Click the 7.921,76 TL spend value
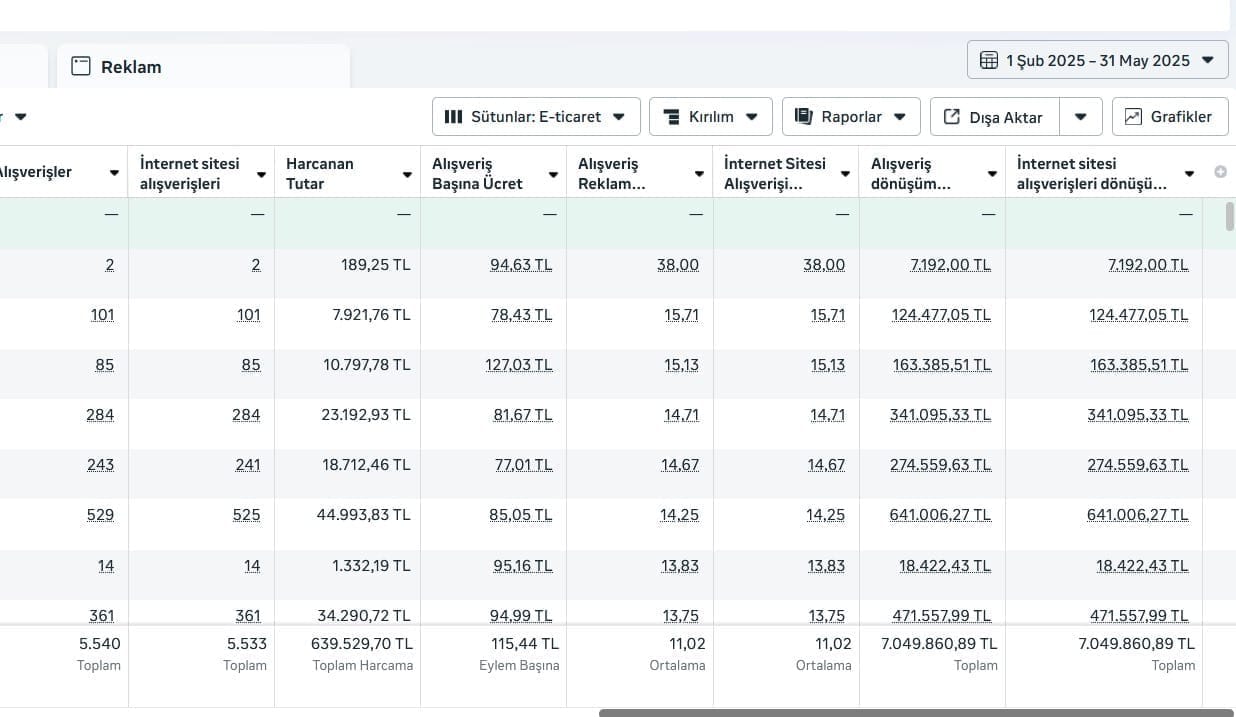Viewport: 1236px width, 717px height. coord(366,315)
